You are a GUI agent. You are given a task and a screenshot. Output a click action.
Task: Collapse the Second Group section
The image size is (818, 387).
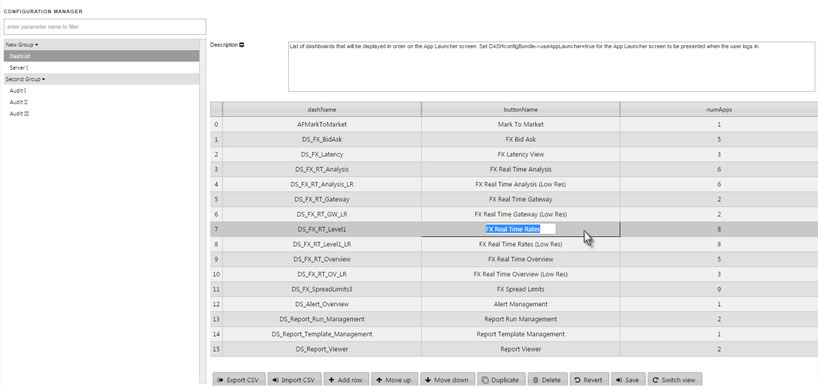click(25, 79)
